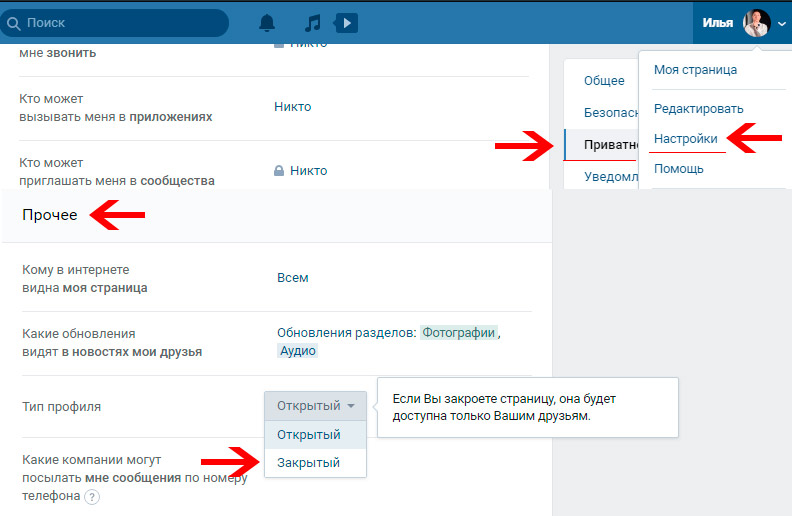Expand the profile menu chevron
792x516 pixels.
781,24
